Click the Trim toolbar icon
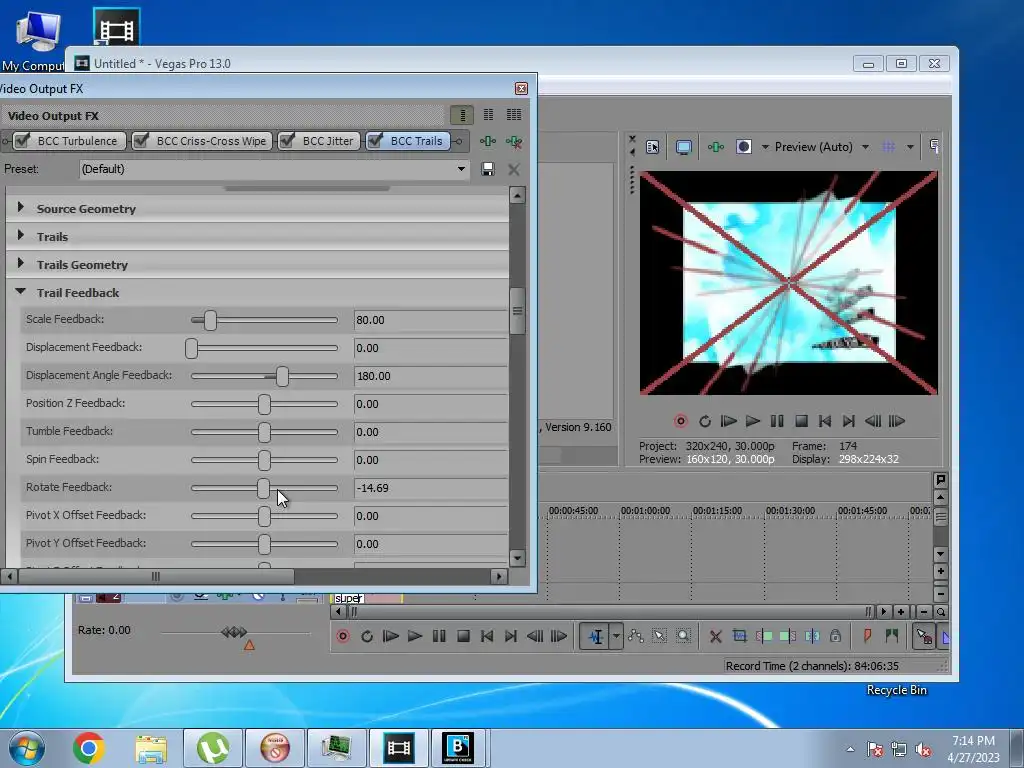Viewport: 1024px width, 768px height. (x=740, y=636)
